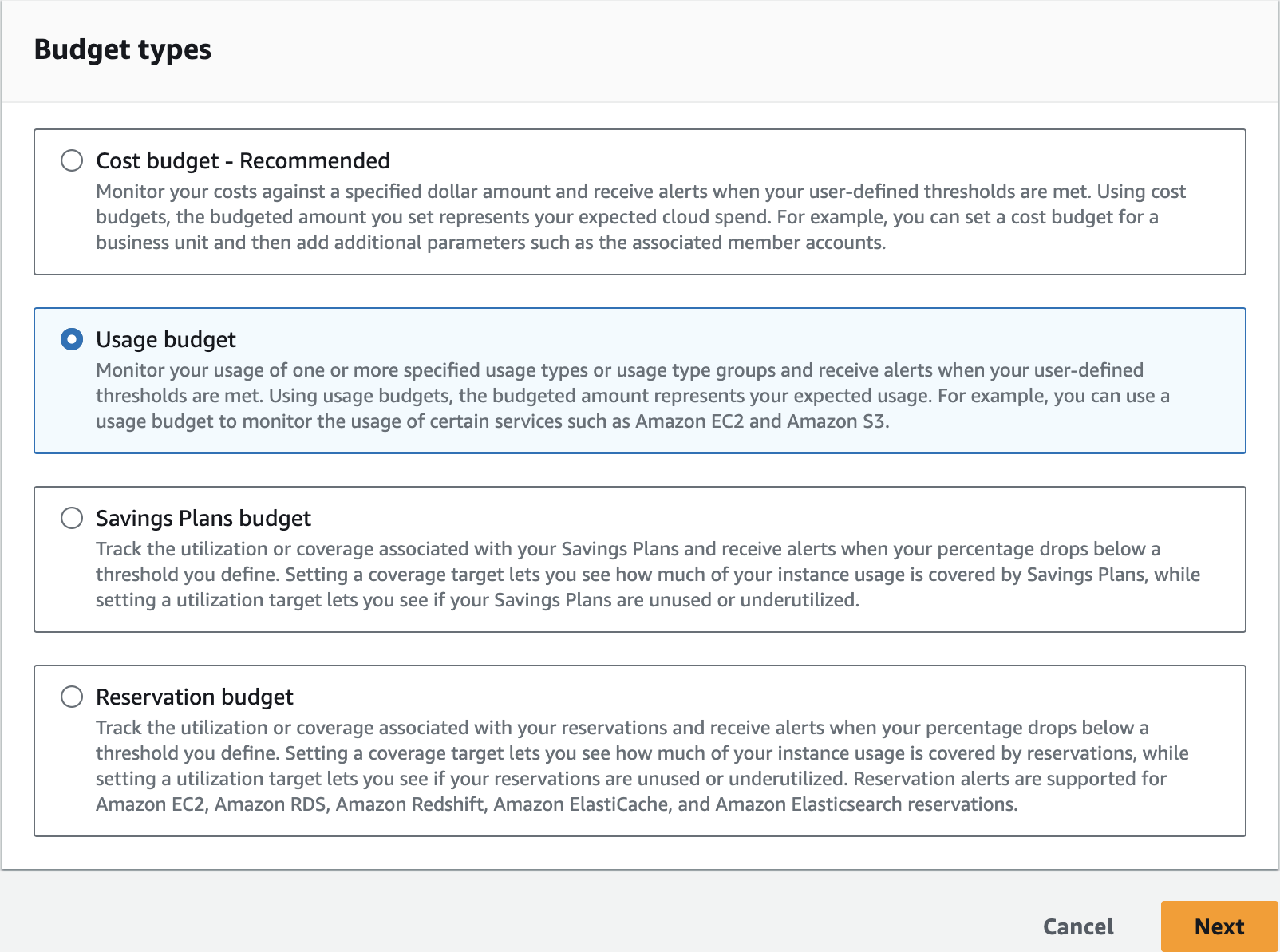Viewport: 1280px width, 952px height.
Task: Click the "Budget types" heading
Action: pyautogui.click(x=123, y=49)
